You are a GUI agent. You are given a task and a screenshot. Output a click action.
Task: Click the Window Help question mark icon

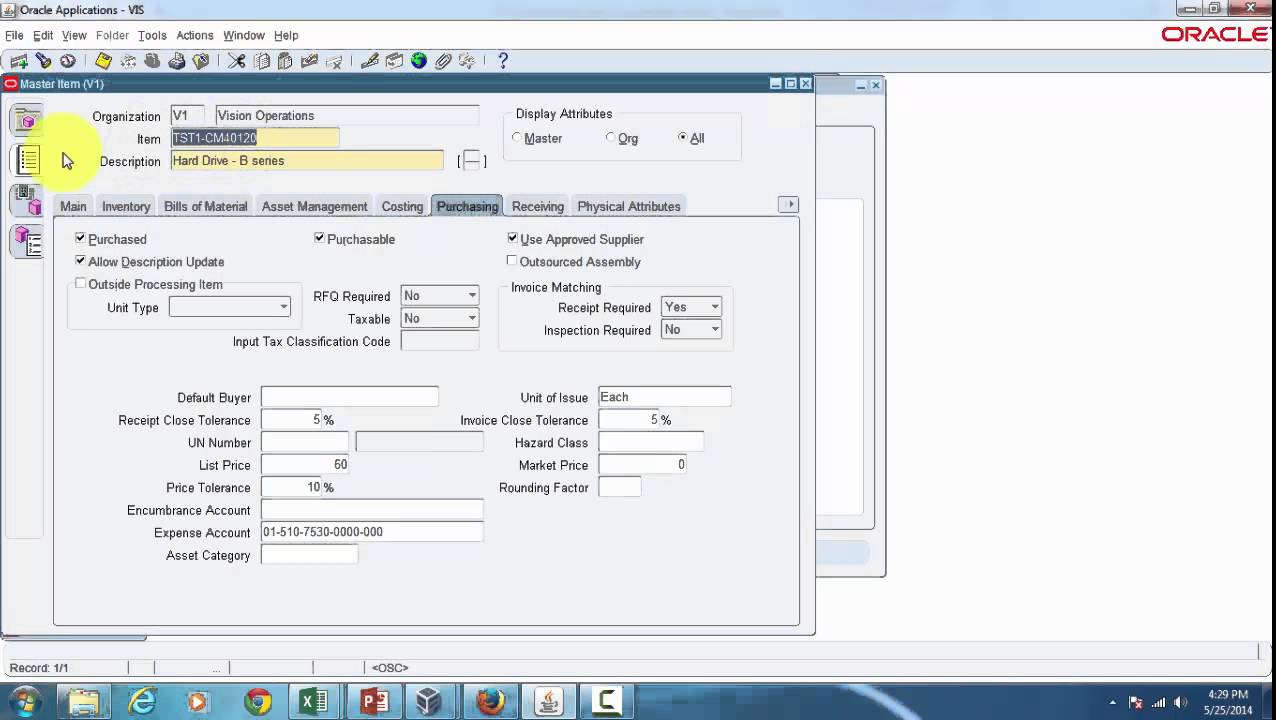coord(503,61)
